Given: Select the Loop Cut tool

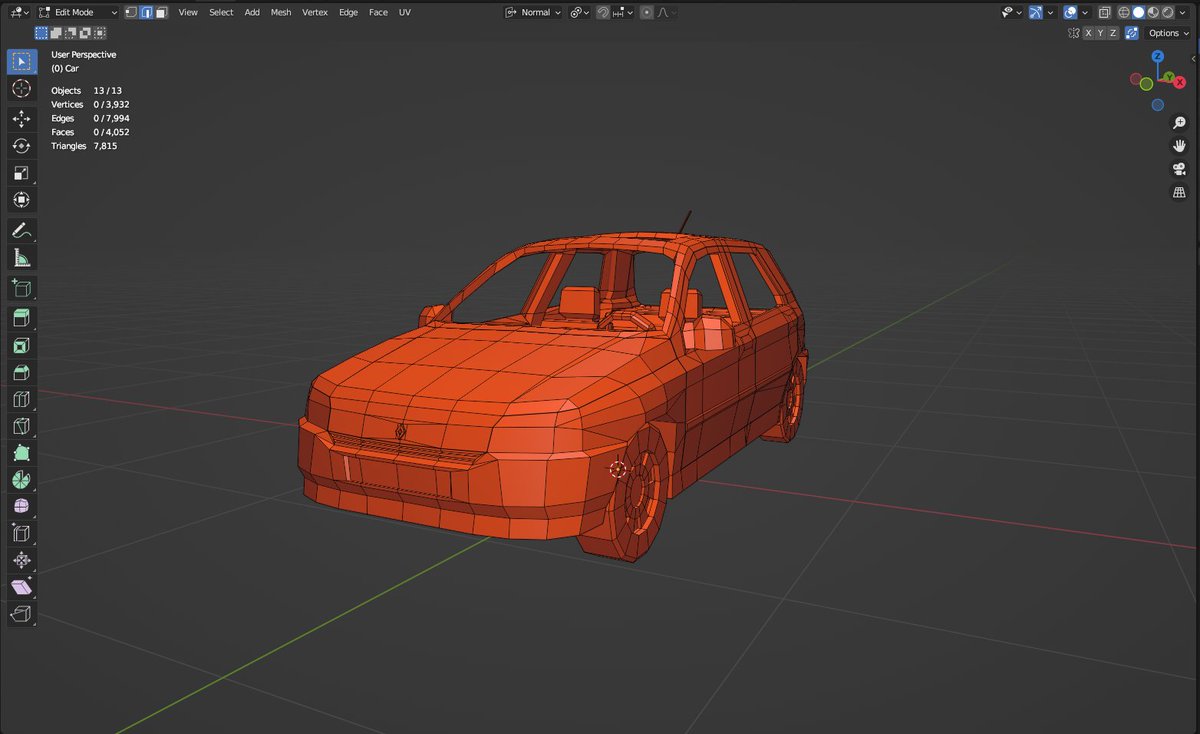Looking at the screenshot, I should [21, 399].
